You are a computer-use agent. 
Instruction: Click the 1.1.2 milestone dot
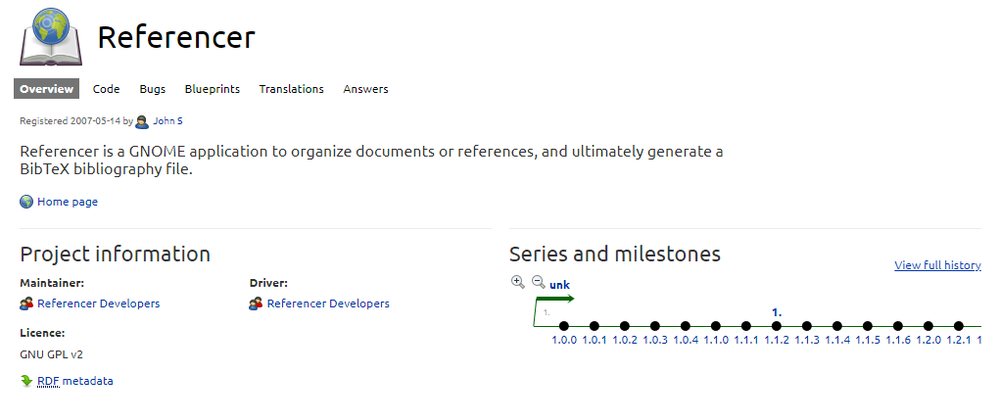tap(777, 326)
